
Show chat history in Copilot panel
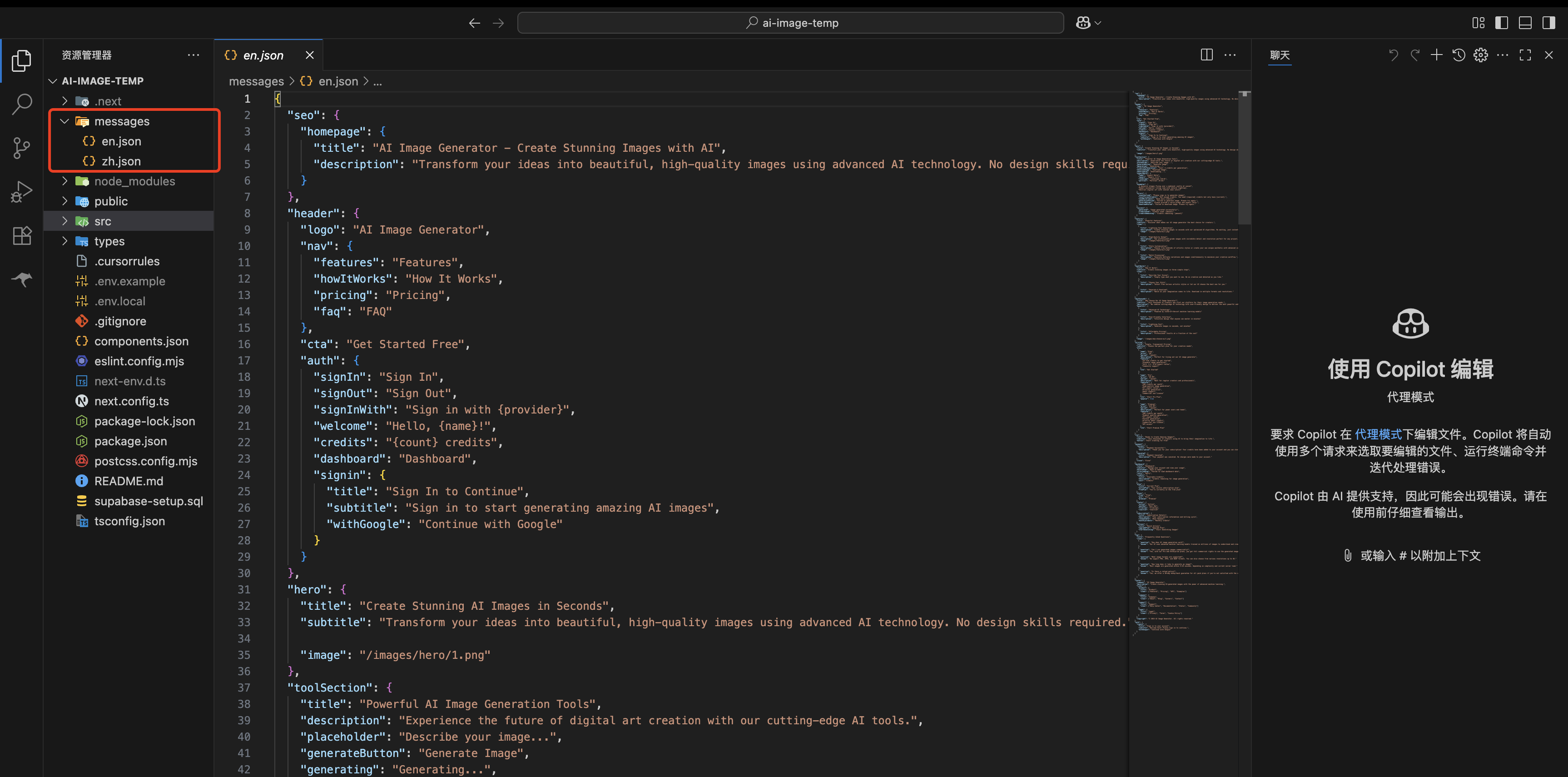coord(1459,55)
